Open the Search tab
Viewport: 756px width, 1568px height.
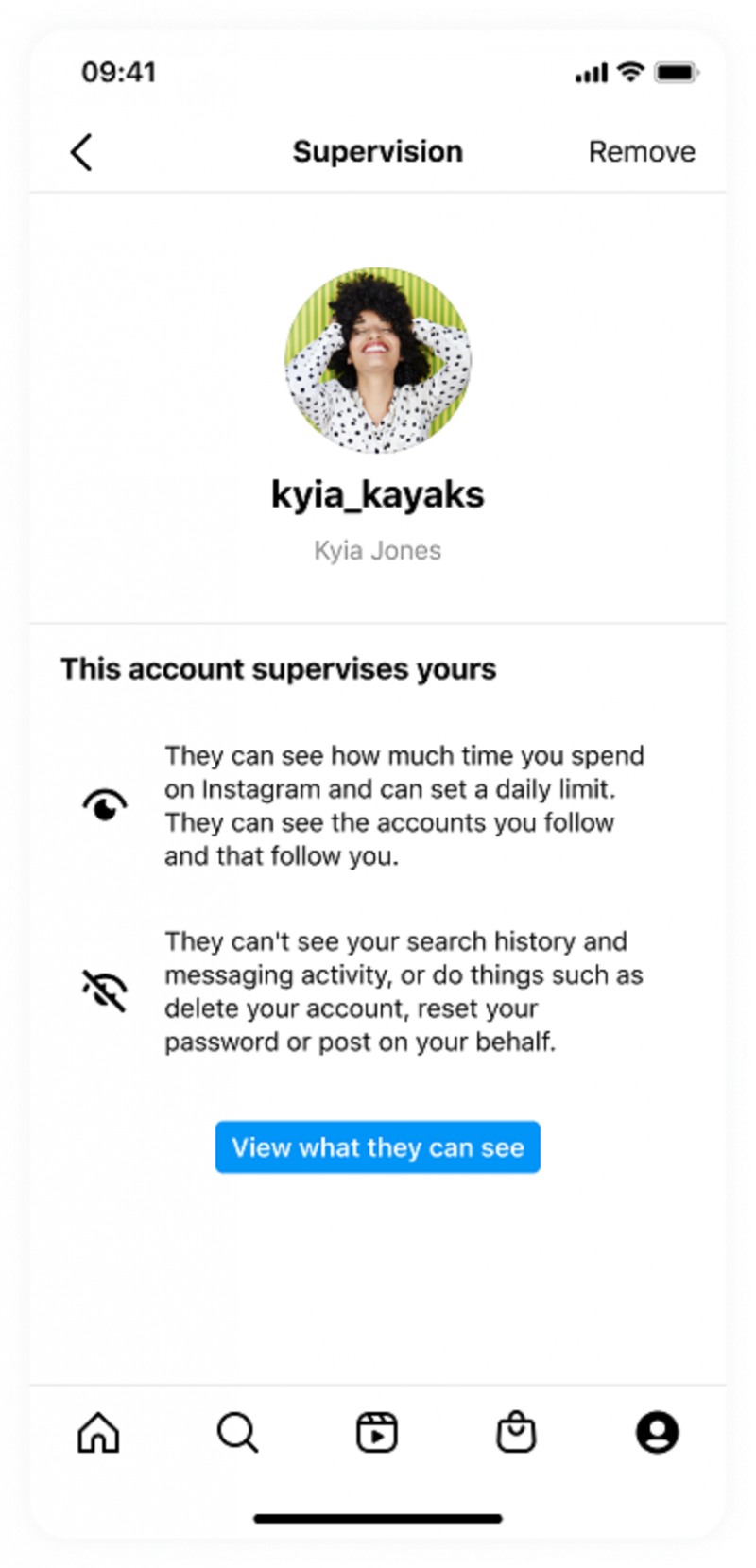click(x=237, y=1432)
